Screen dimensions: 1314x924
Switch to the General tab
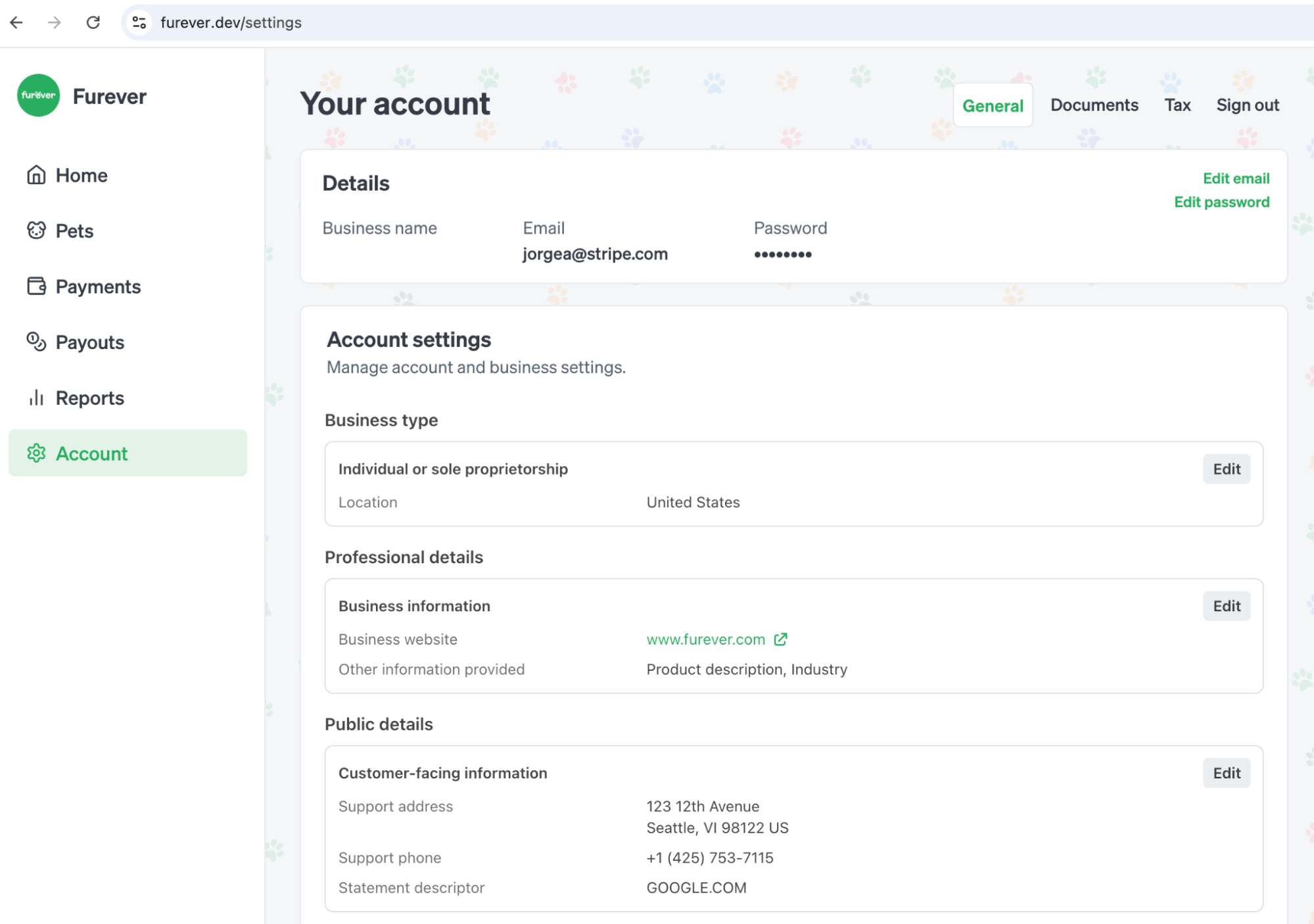(x=993, y=105)
